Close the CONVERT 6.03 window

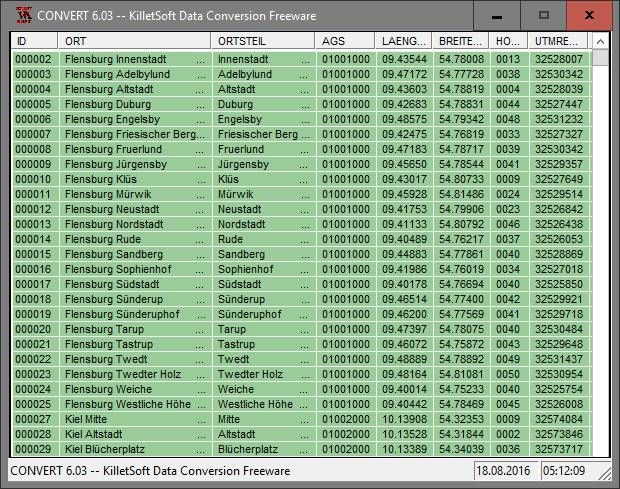click(x=589, y=16)
